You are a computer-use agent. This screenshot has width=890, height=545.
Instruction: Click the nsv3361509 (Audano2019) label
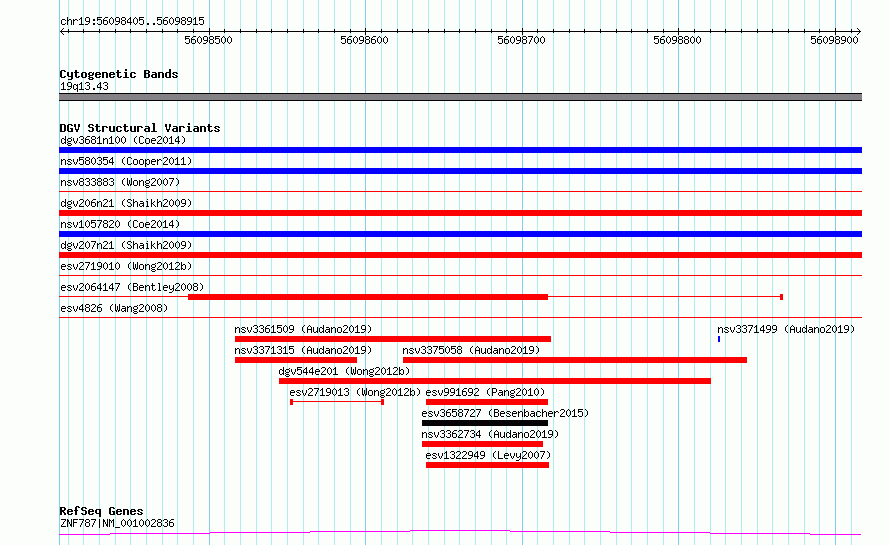pos(303,329)
